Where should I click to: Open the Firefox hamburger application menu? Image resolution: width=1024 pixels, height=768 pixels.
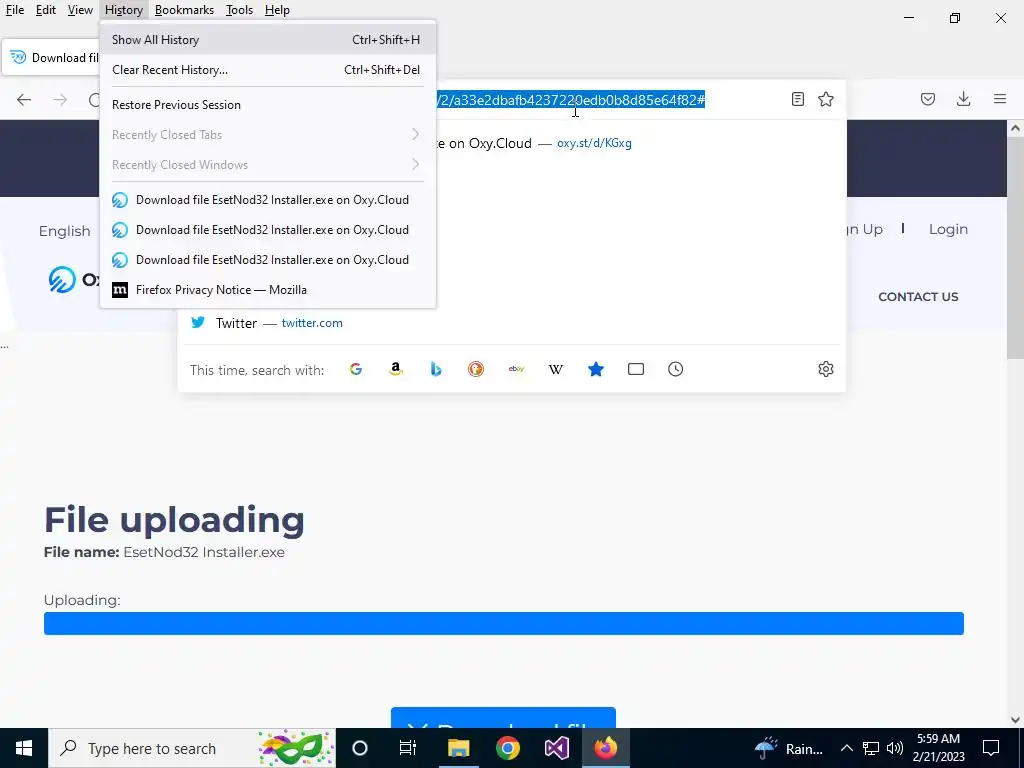coord(1000,99)
